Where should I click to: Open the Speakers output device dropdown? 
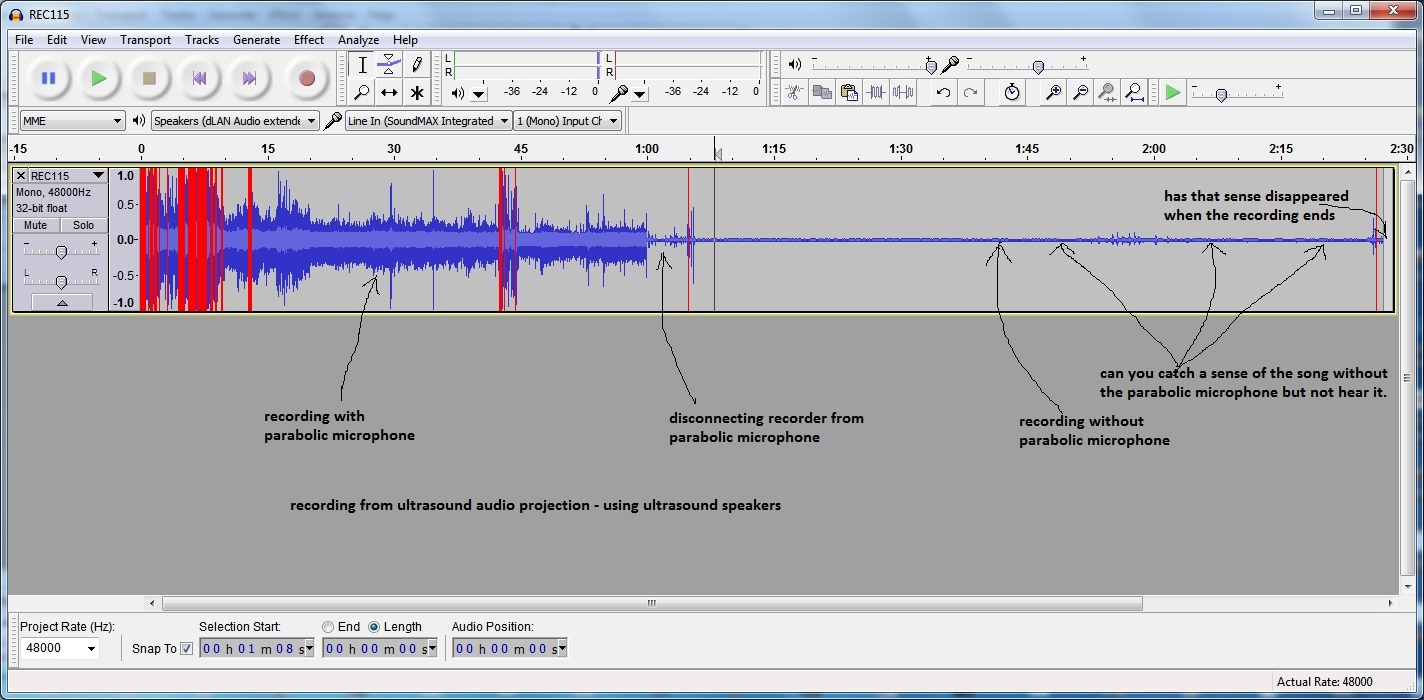pos(235,121)
